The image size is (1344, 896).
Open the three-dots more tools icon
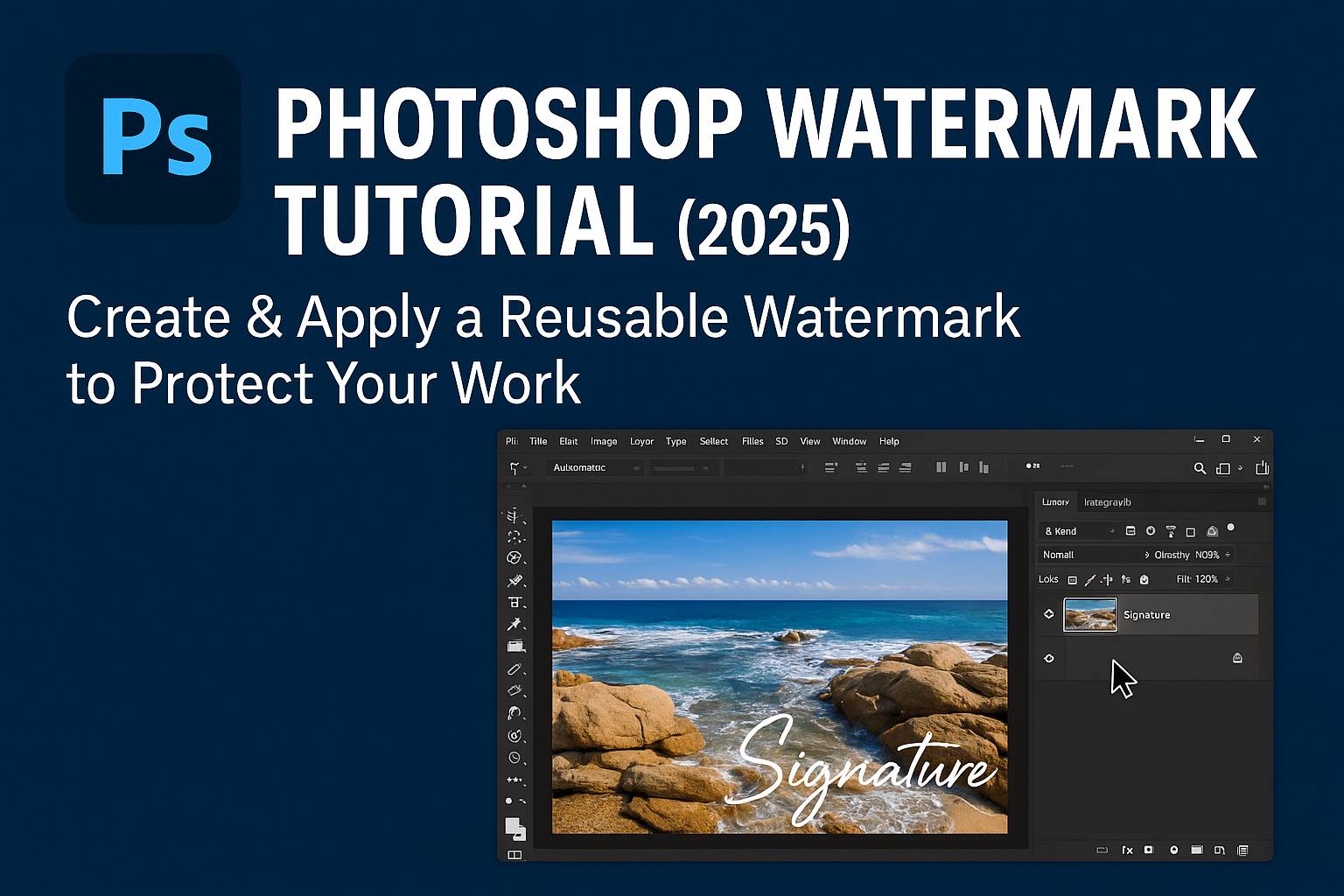pyautogui.click(x=514, y=780)
